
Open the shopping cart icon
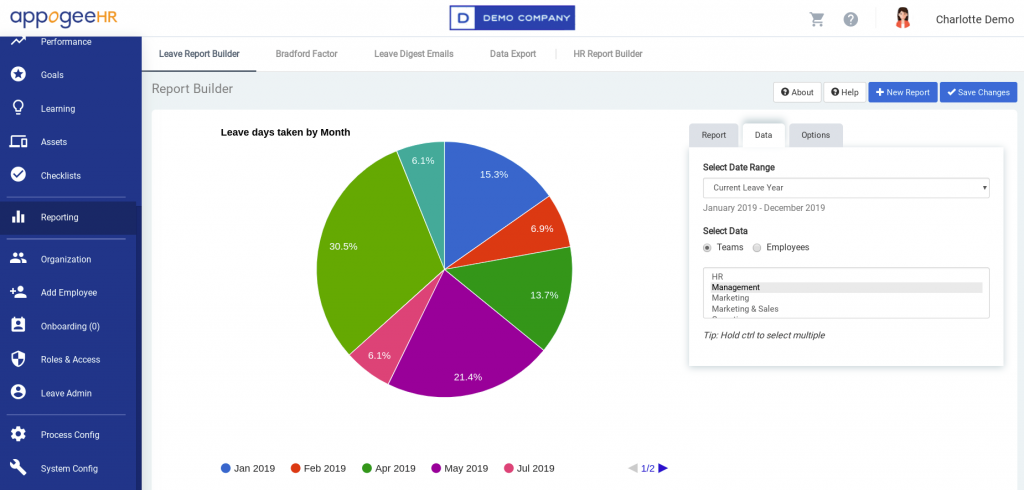(x=817, y=19)
